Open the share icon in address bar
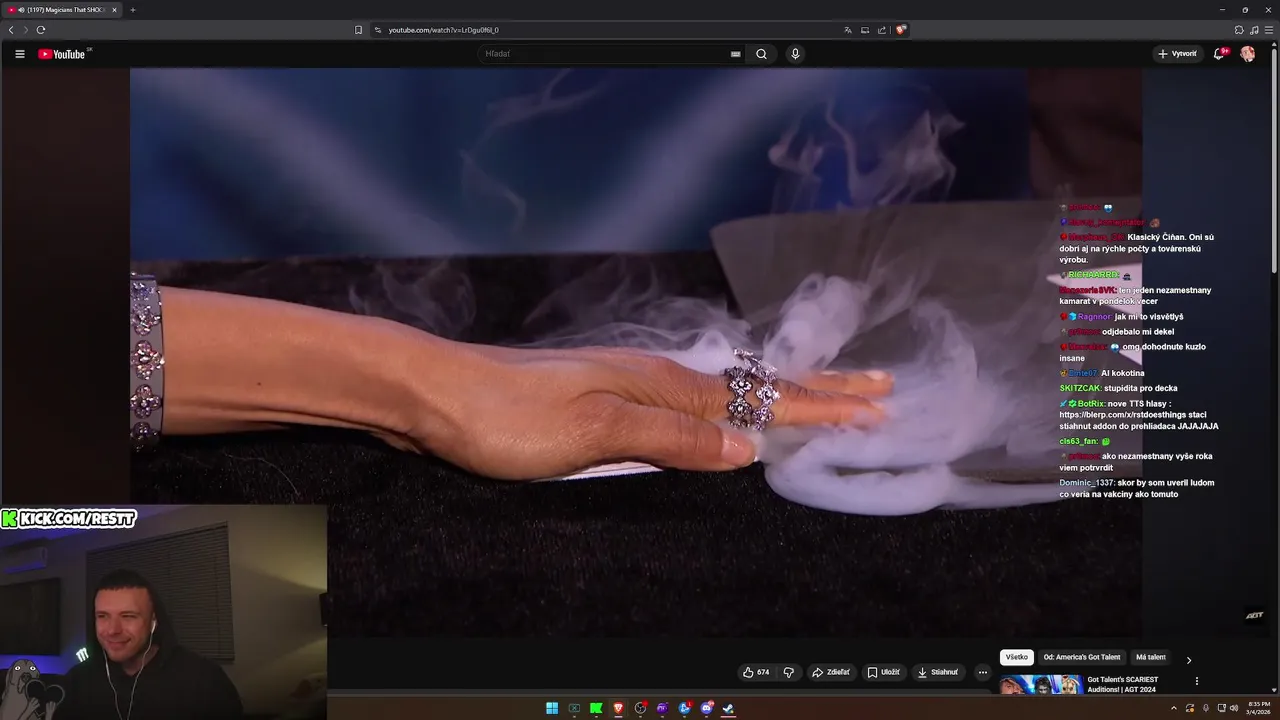The height and width of the screenshot is (720, 1280). click(882, 30)
